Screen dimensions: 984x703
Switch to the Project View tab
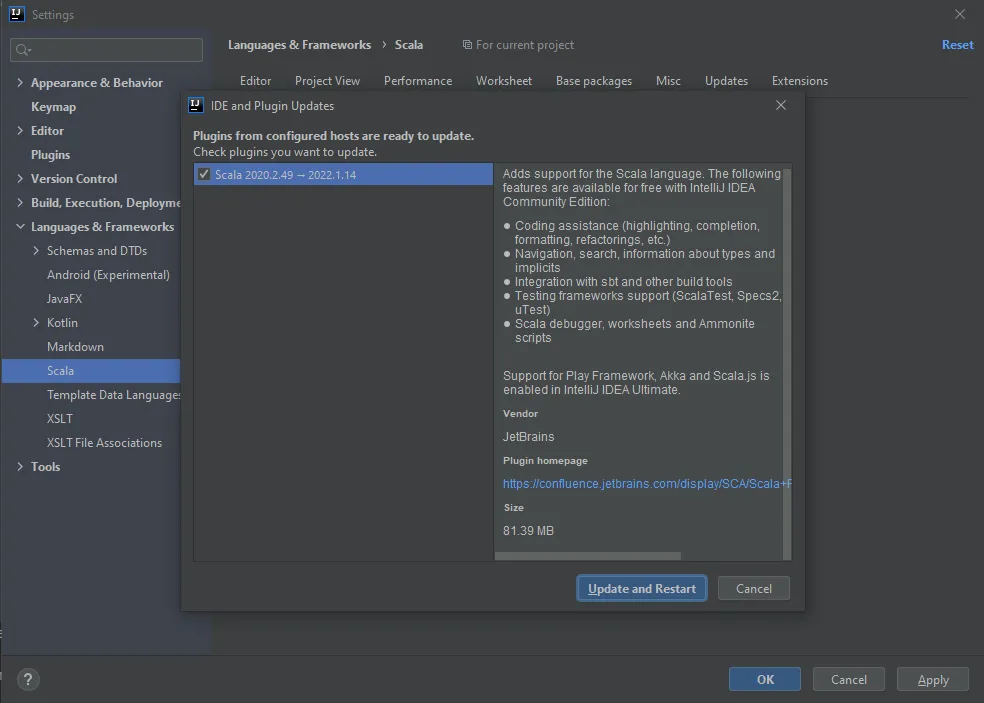click(x=328, y=81)
